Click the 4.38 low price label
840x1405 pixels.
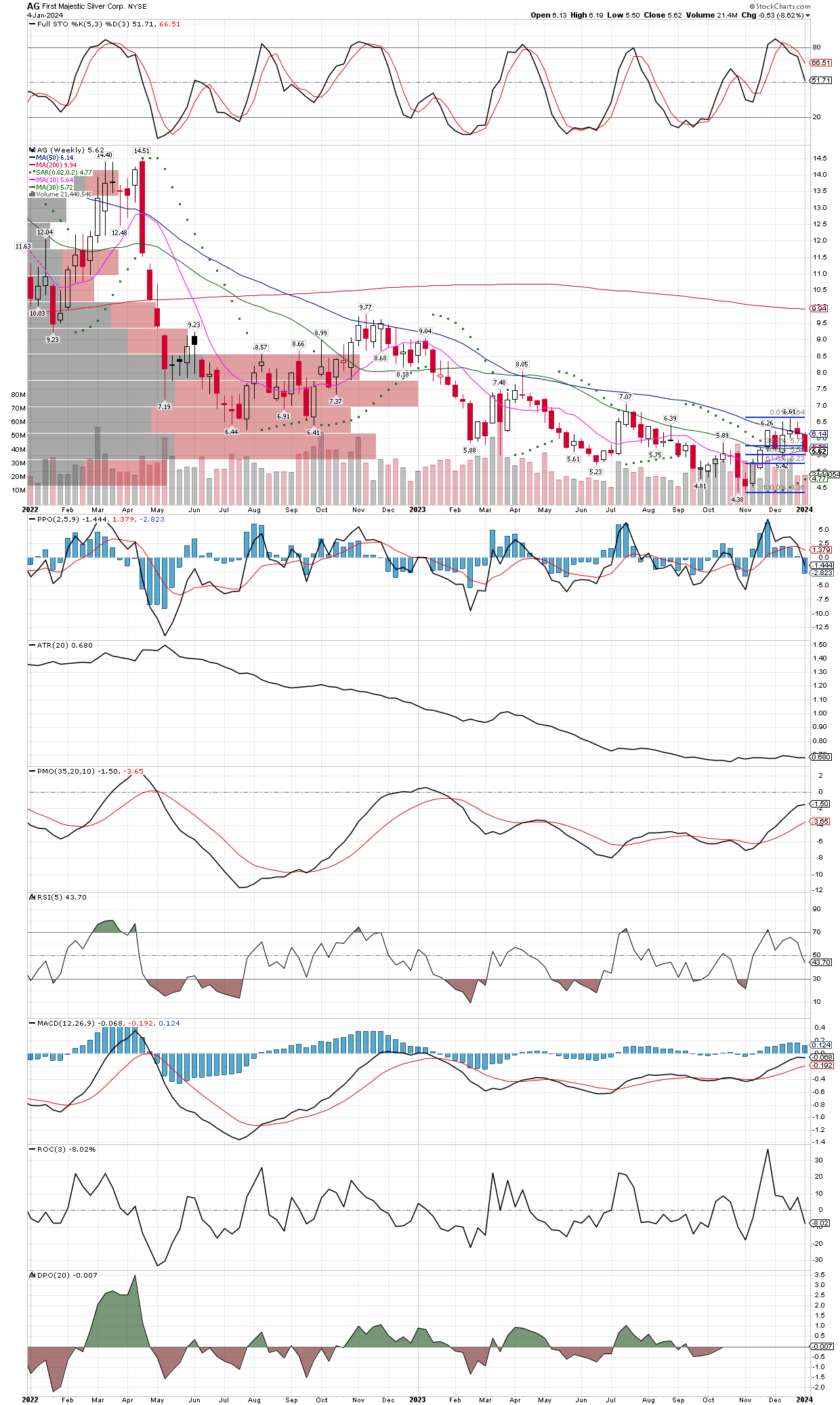[x=738, y=500]
